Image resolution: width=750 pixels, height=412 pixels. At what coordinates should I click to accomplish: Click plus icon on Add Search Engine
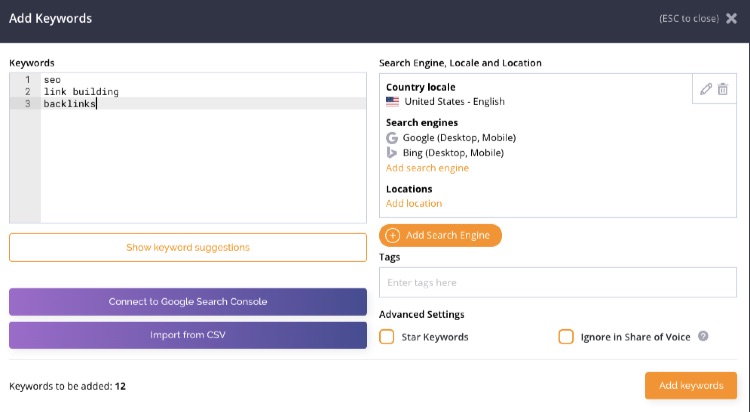pos(392,235)
